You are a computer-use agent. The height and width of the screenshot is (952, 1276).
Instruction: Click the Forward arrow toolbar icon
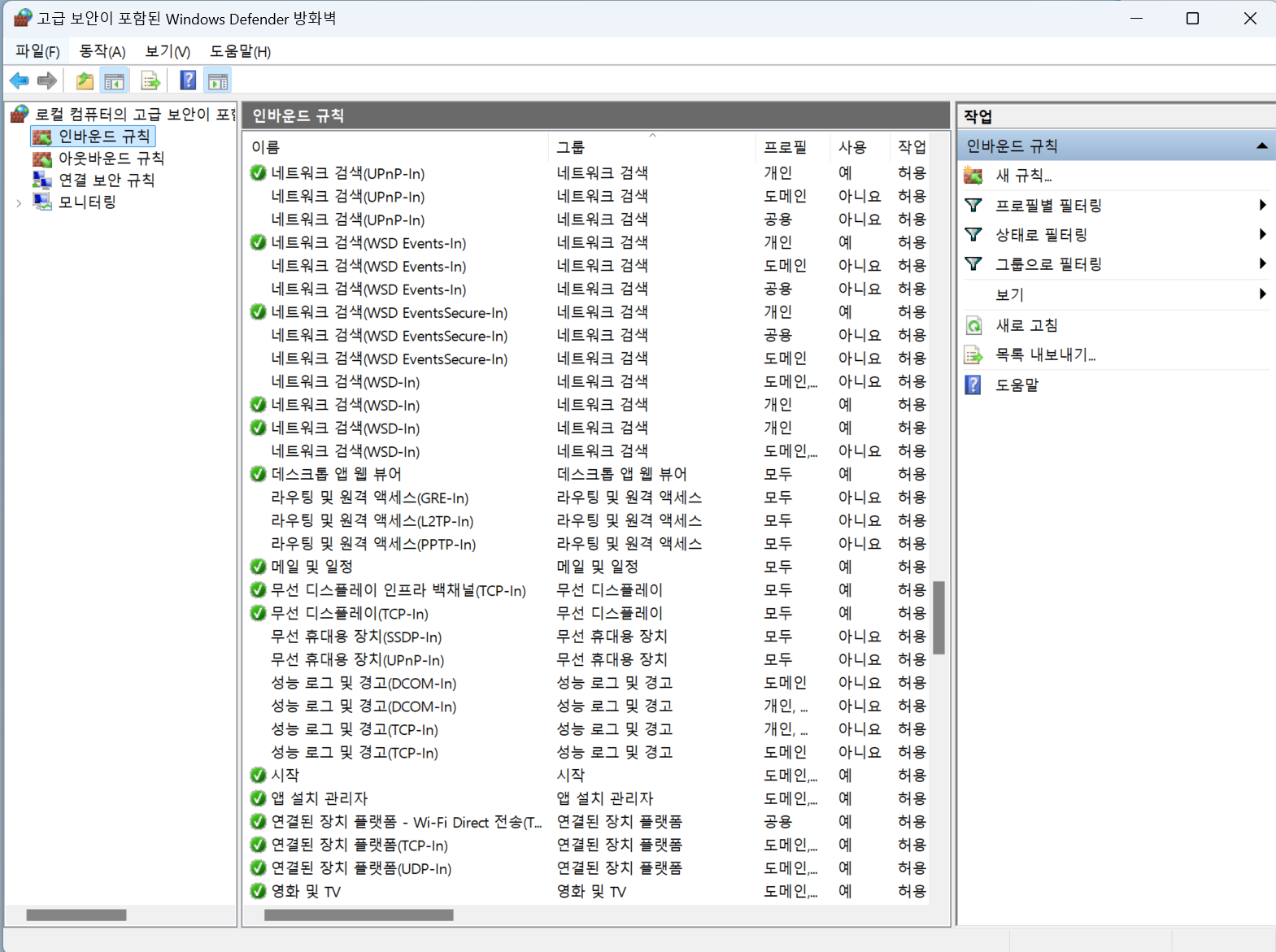[47, 80]
